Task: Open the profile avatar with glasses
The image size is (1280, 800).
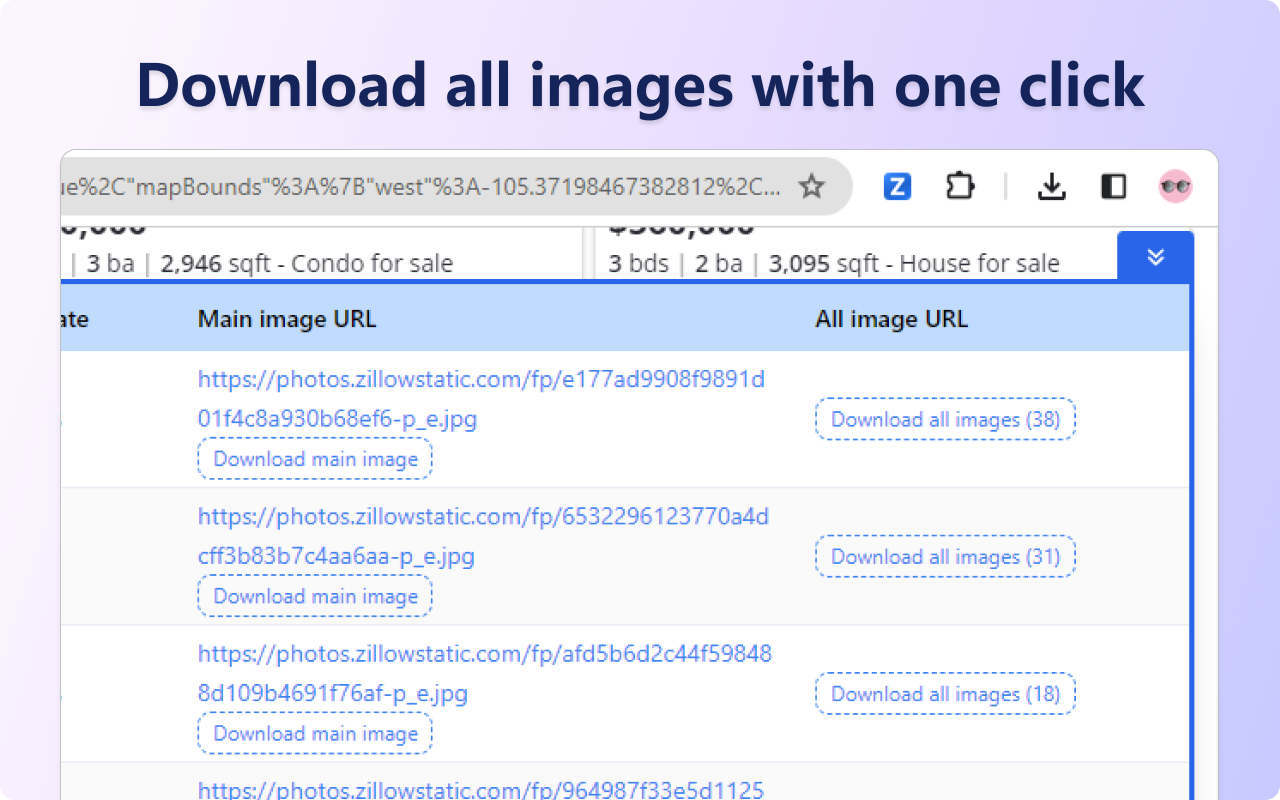Action: coord(1175,186)
